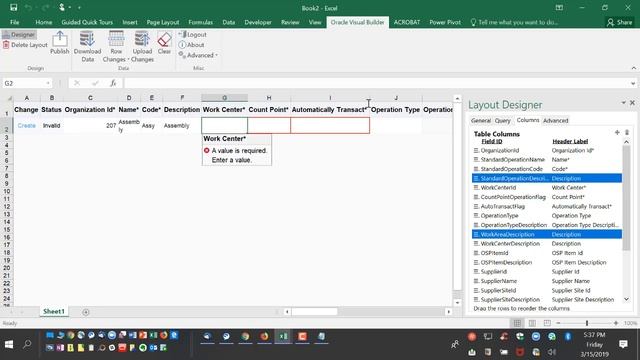Click the horizontal sheet scrollbar
This screenshot has height=360, width=640.
pyautogui.click(x=314, y=312)
